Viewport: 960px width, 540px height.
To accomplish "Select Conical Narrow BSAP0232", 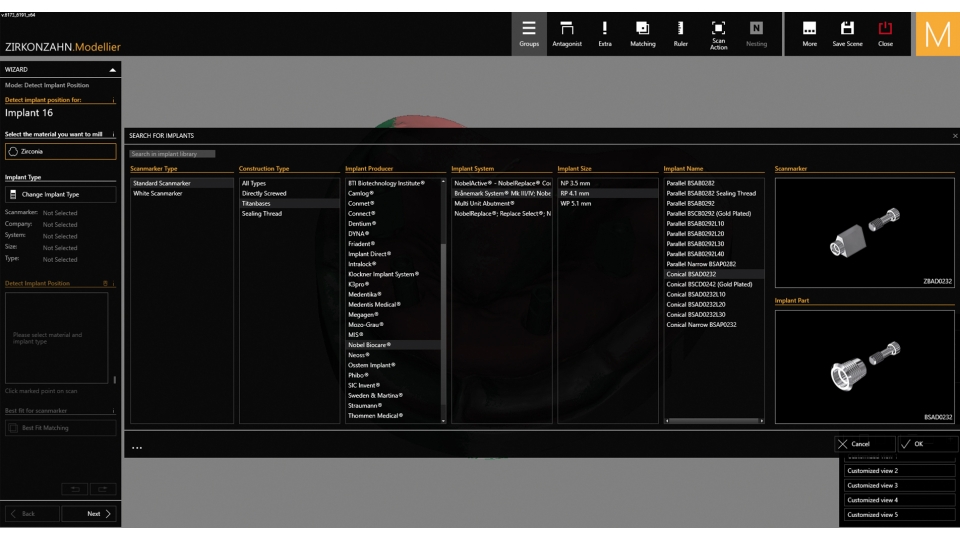I will click(714, 324).
